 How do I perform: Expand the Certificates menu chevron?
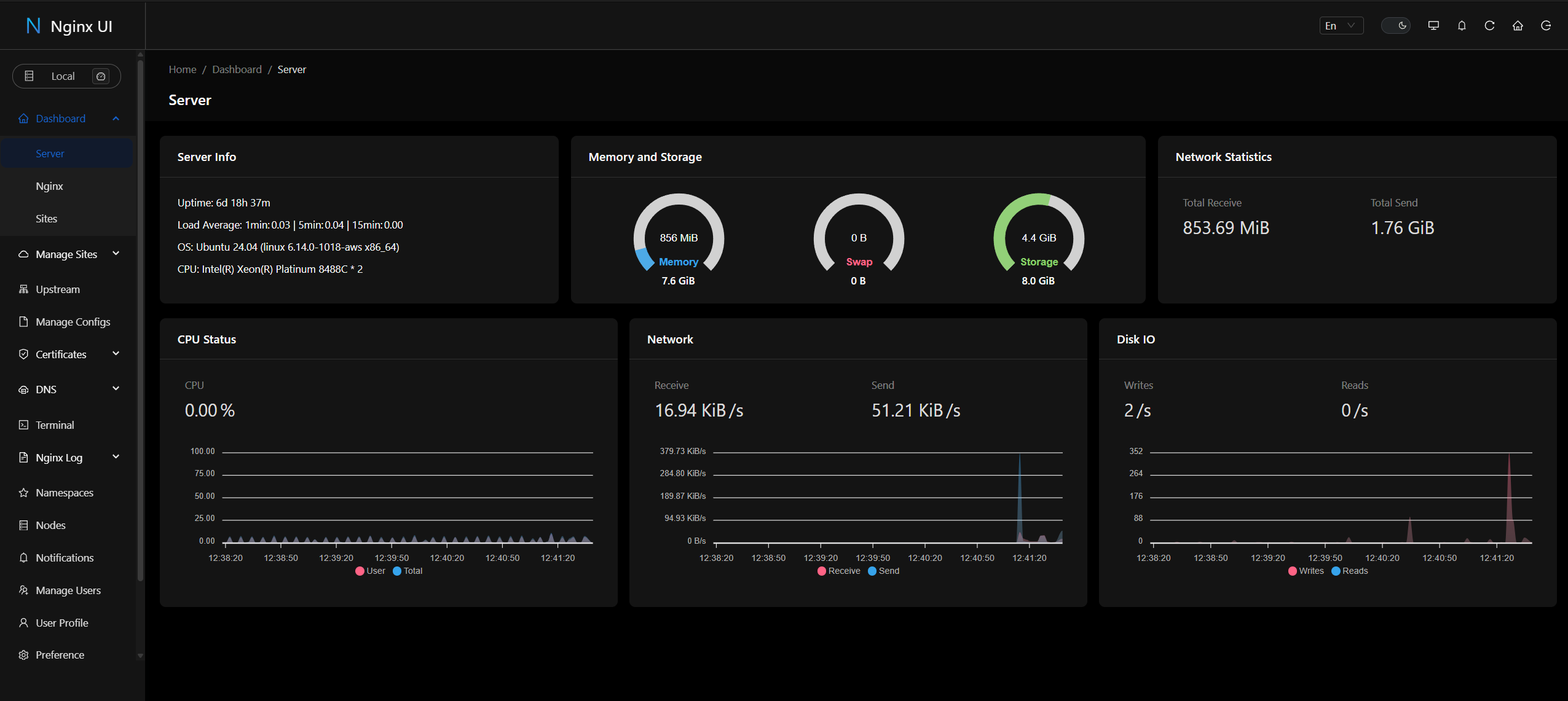[x=116, y=354]
